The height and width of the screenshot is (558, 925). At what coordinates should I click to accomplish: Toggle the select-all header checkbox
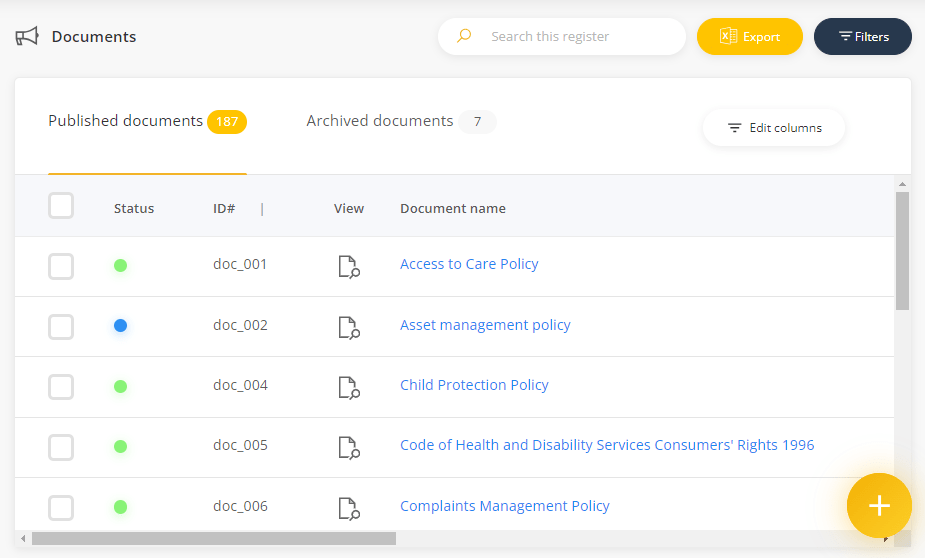coord(61,206)
